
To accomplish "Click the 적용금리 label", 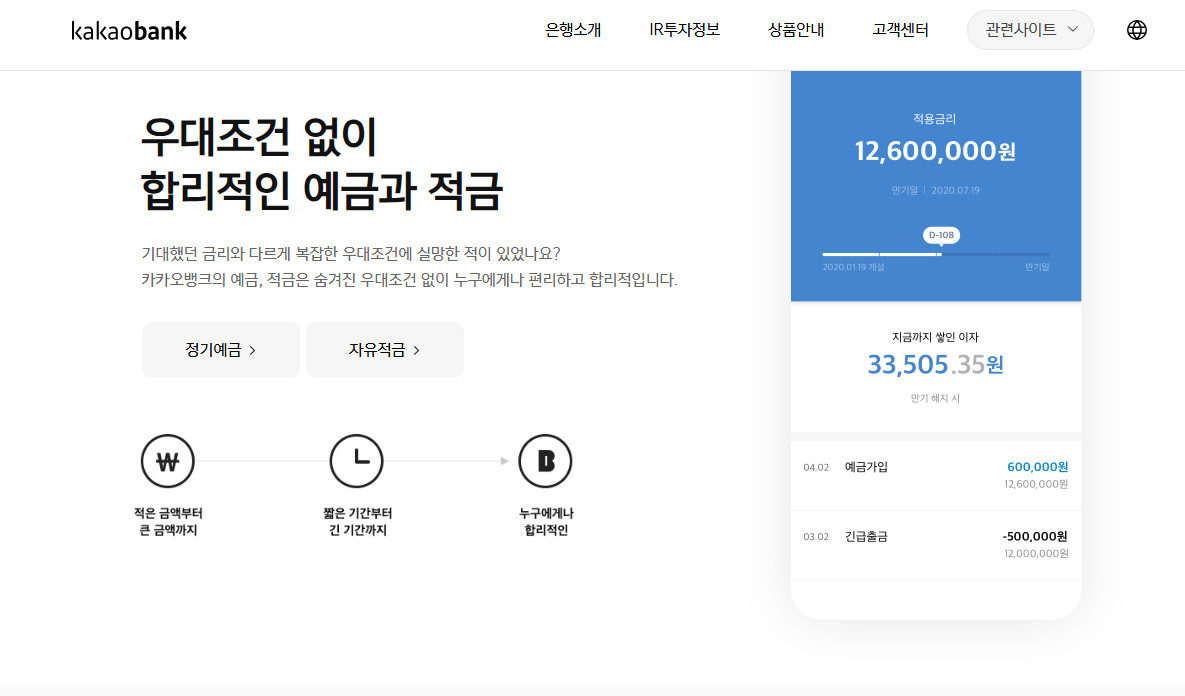I will click(935, 119).
